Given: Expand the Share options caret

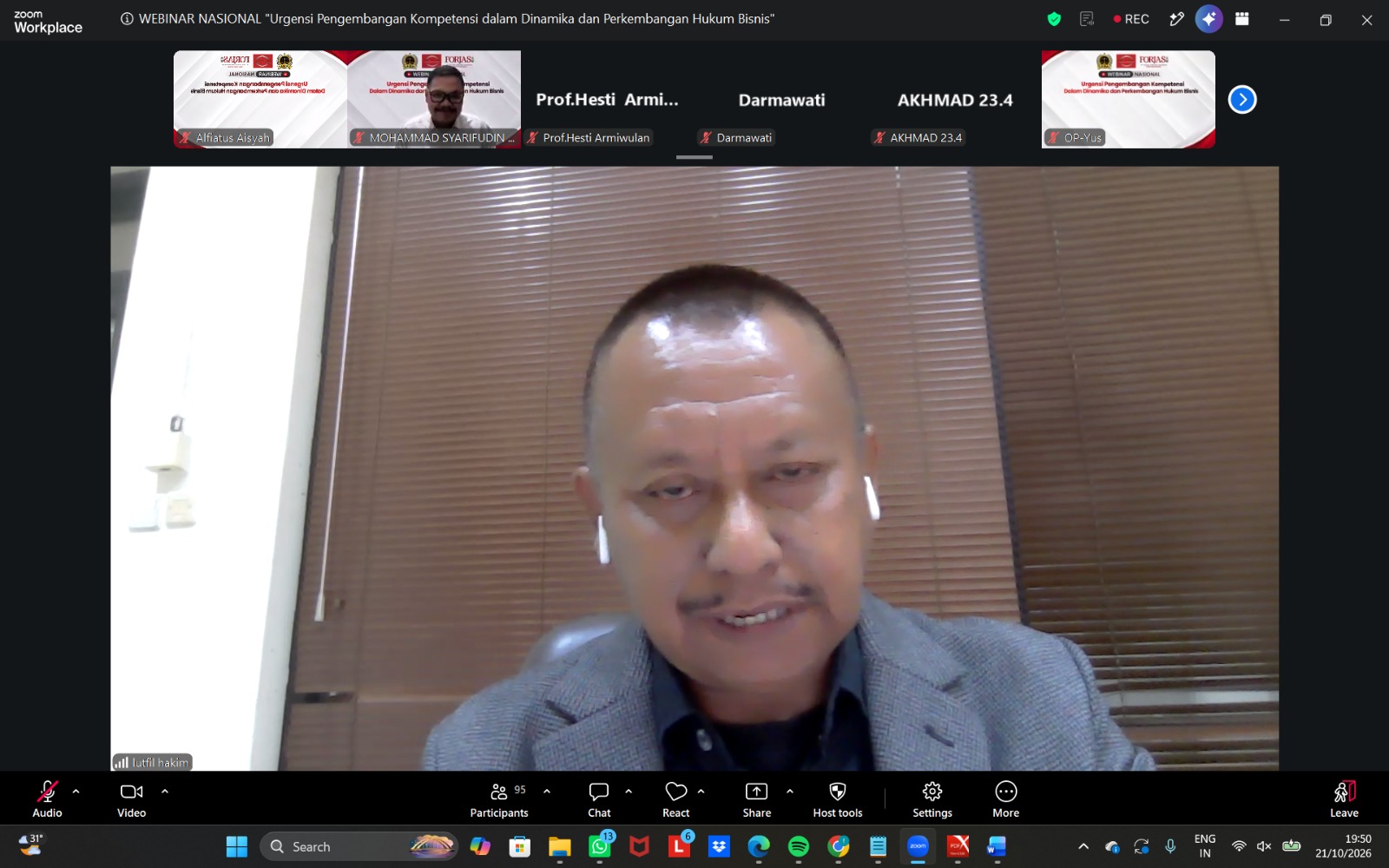Looking at the screenshot, I should (790, 792).
